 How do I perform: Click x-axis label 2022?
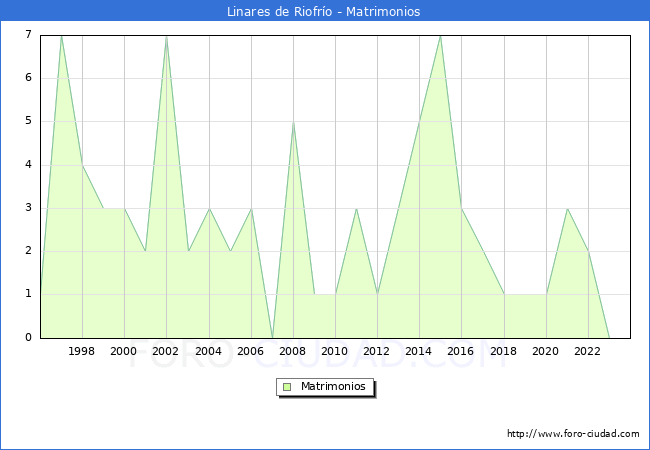587,351
